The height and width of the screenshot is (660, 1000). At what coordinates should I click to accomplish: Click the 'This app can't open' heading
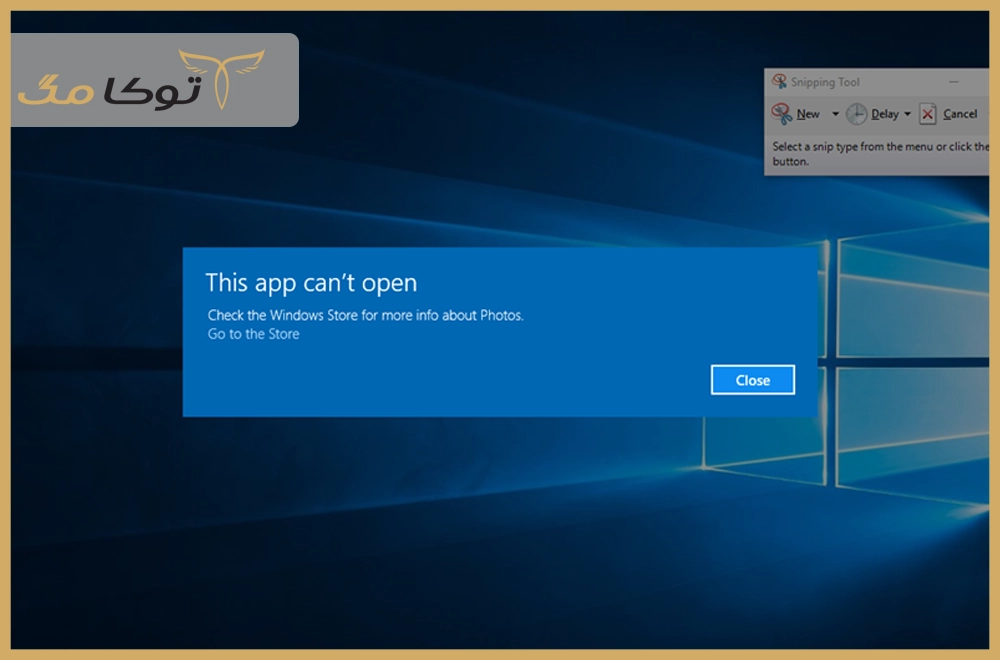click(311, 282)
